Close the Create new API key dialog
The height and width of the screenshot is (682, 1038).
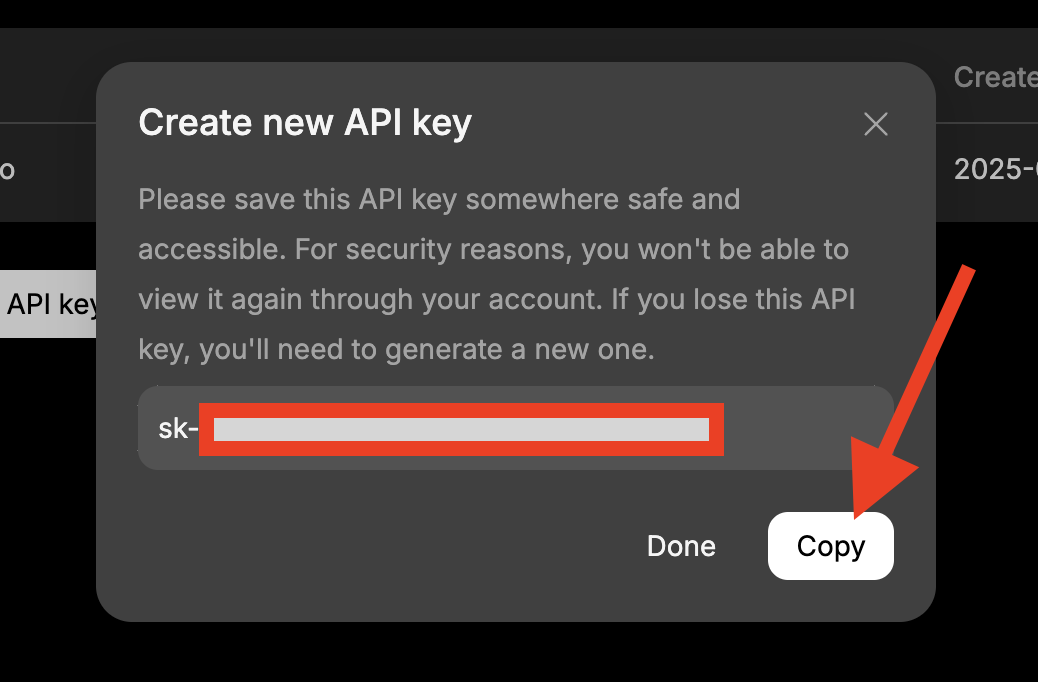point(876,124)
